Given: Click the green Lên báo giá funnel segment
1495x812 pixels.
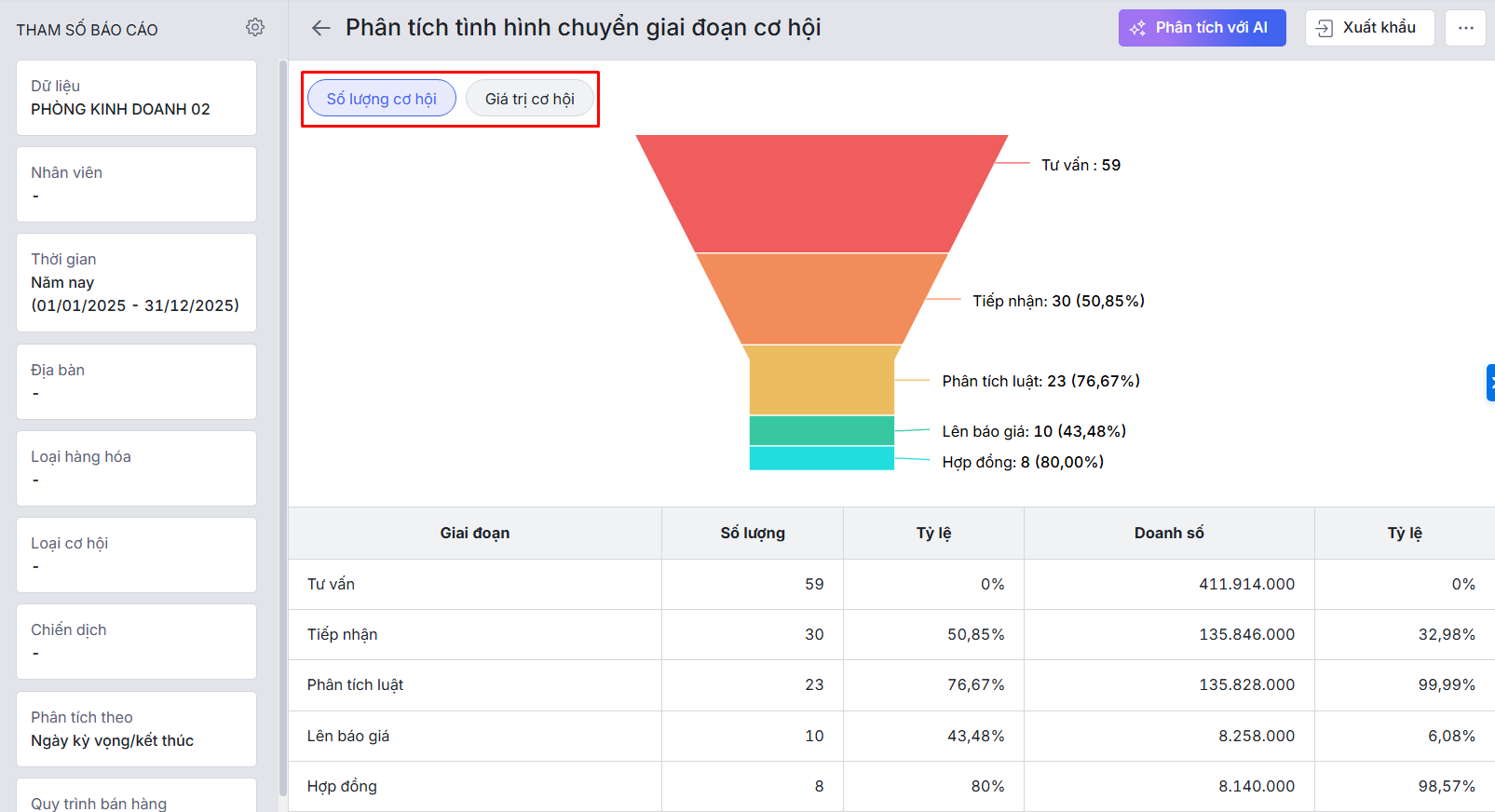Looking at the screenshot, I should 822,430.
